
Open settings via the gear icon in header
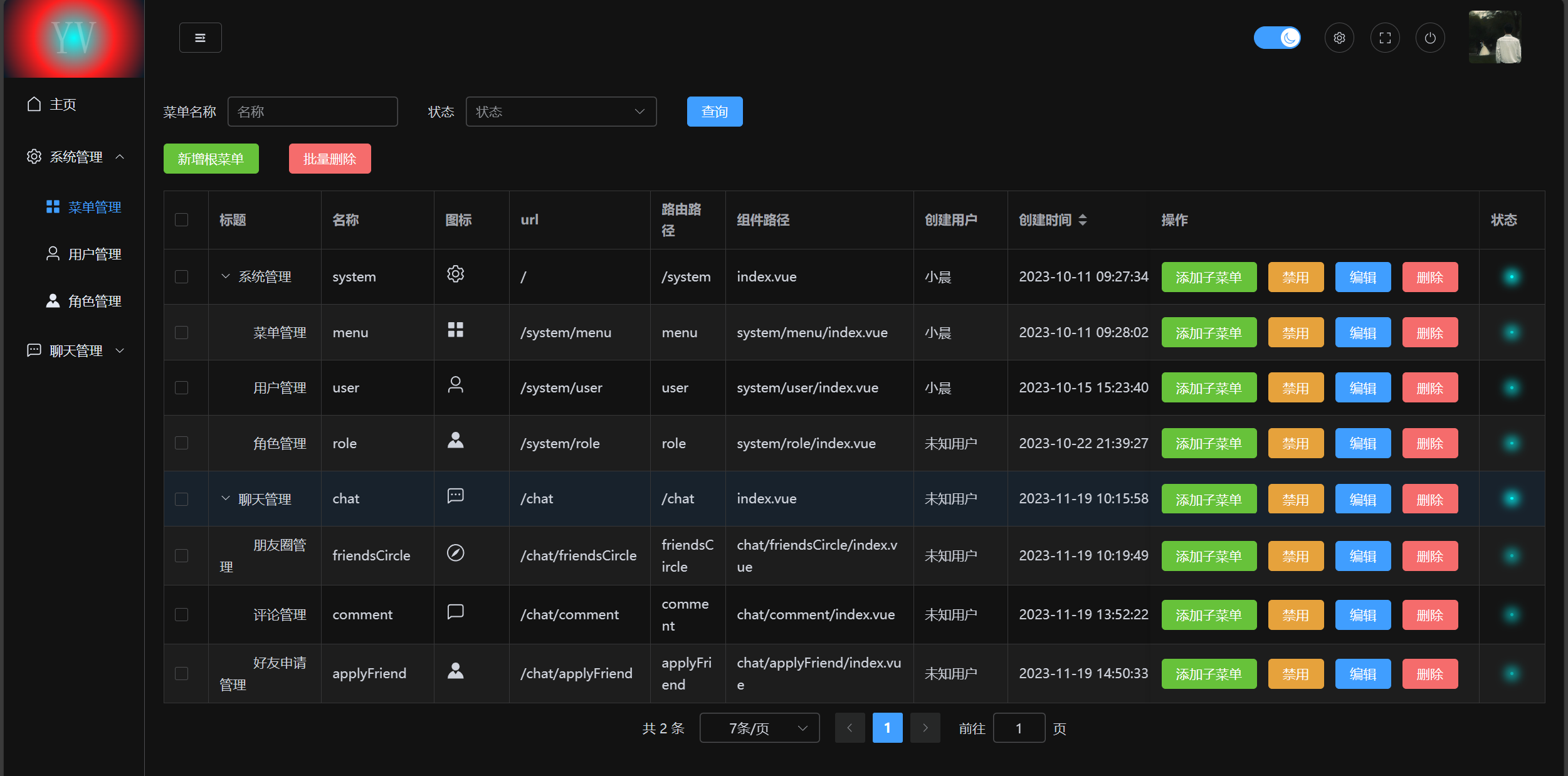tap(1339, 38)
